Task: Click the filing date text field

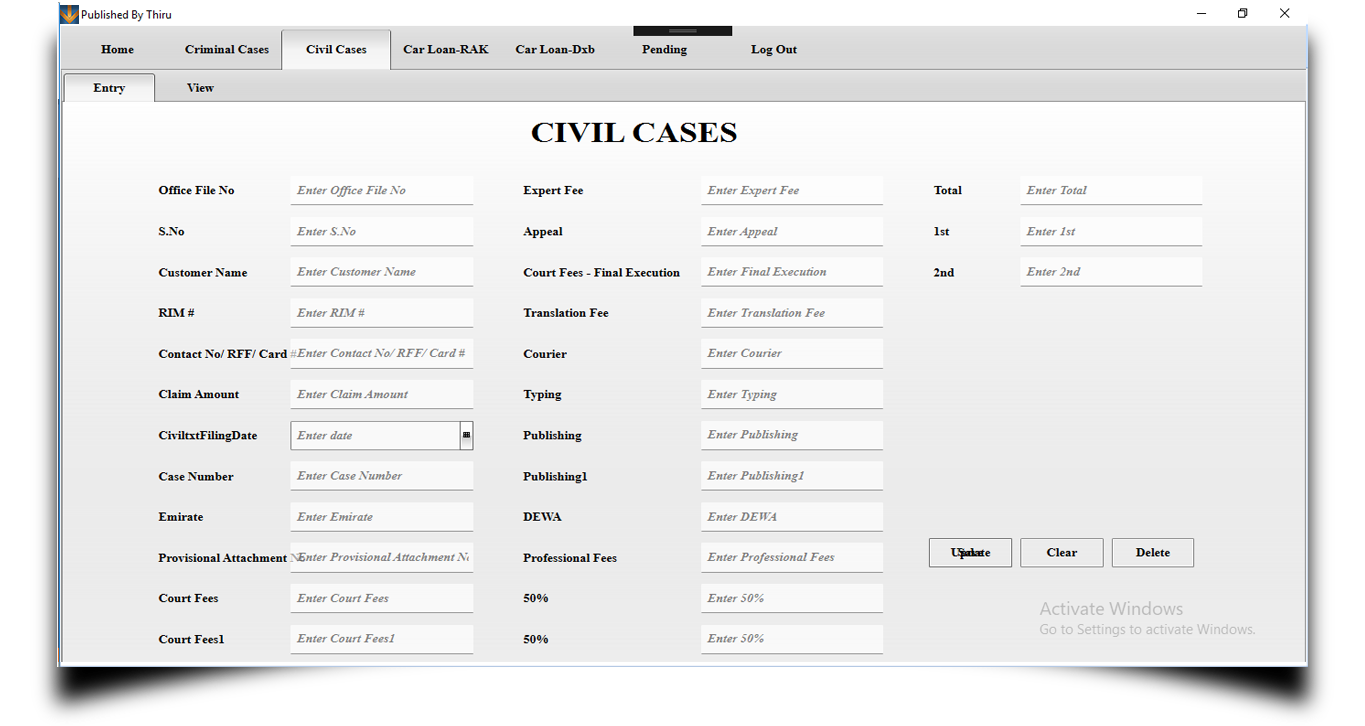Action: tap(375, 435)
